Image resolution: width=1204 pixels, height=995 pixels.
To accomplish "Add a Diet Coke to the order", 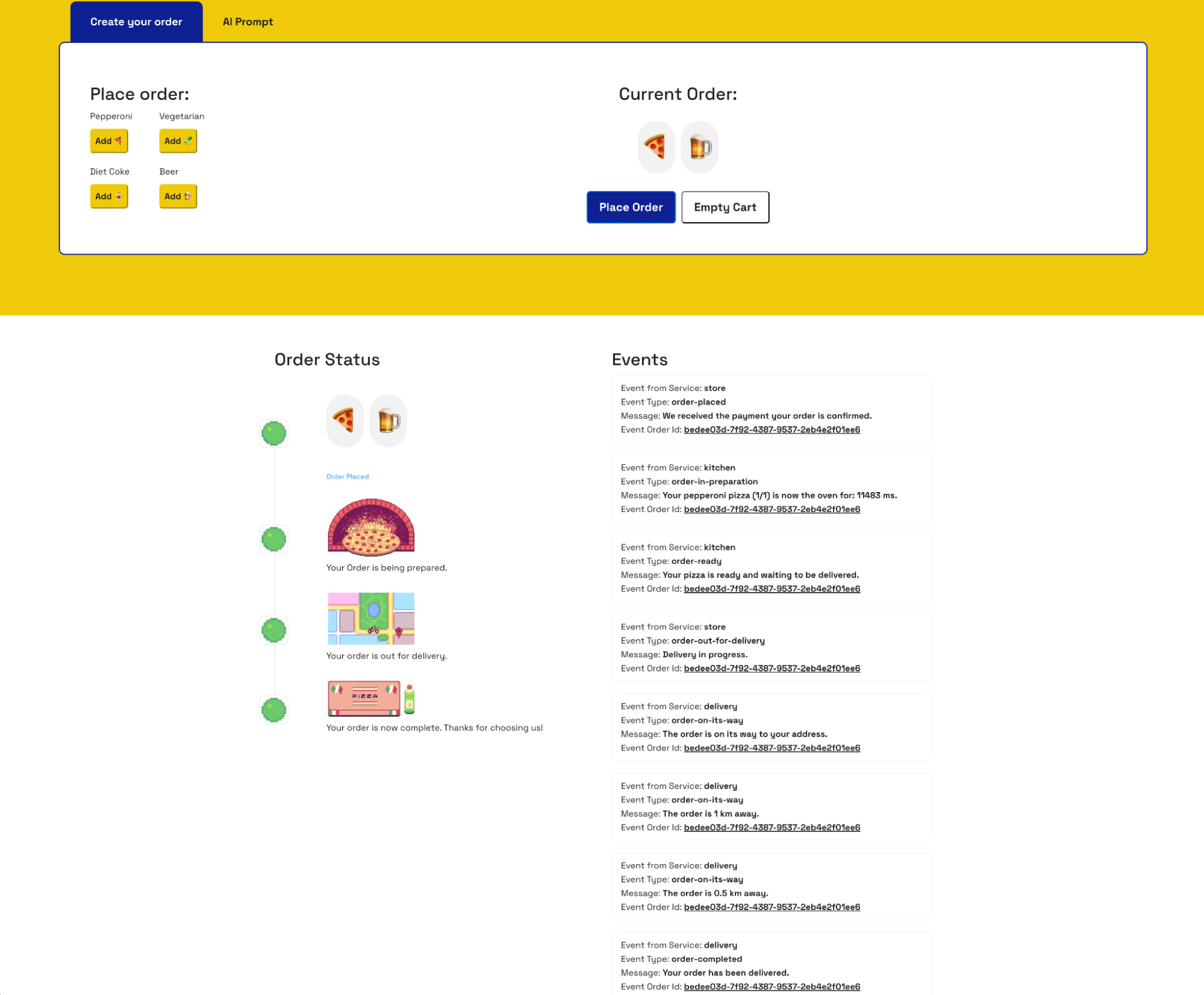I will pos(108,196).
